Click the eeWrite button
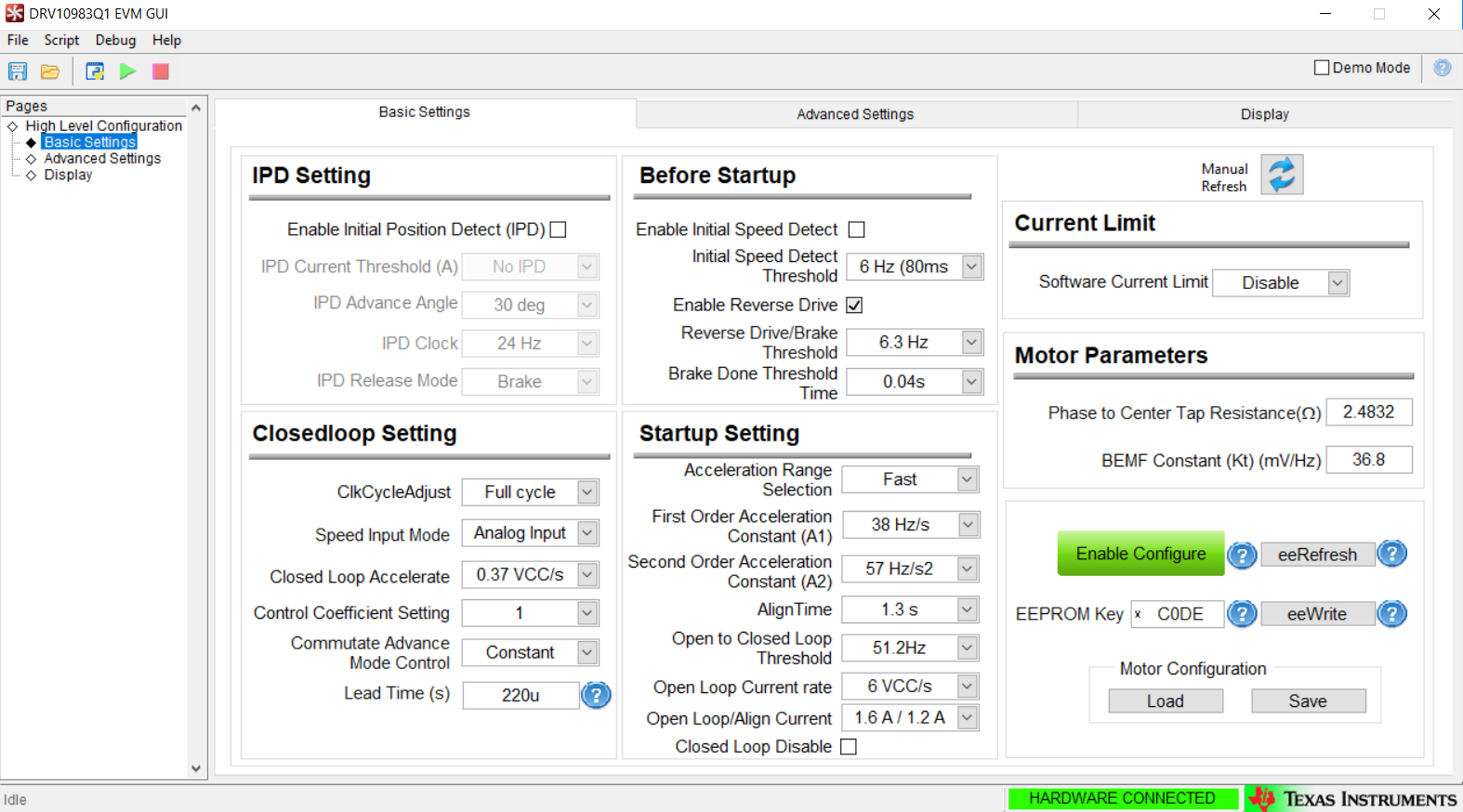1463x812 pixels. coord(1317,614)
